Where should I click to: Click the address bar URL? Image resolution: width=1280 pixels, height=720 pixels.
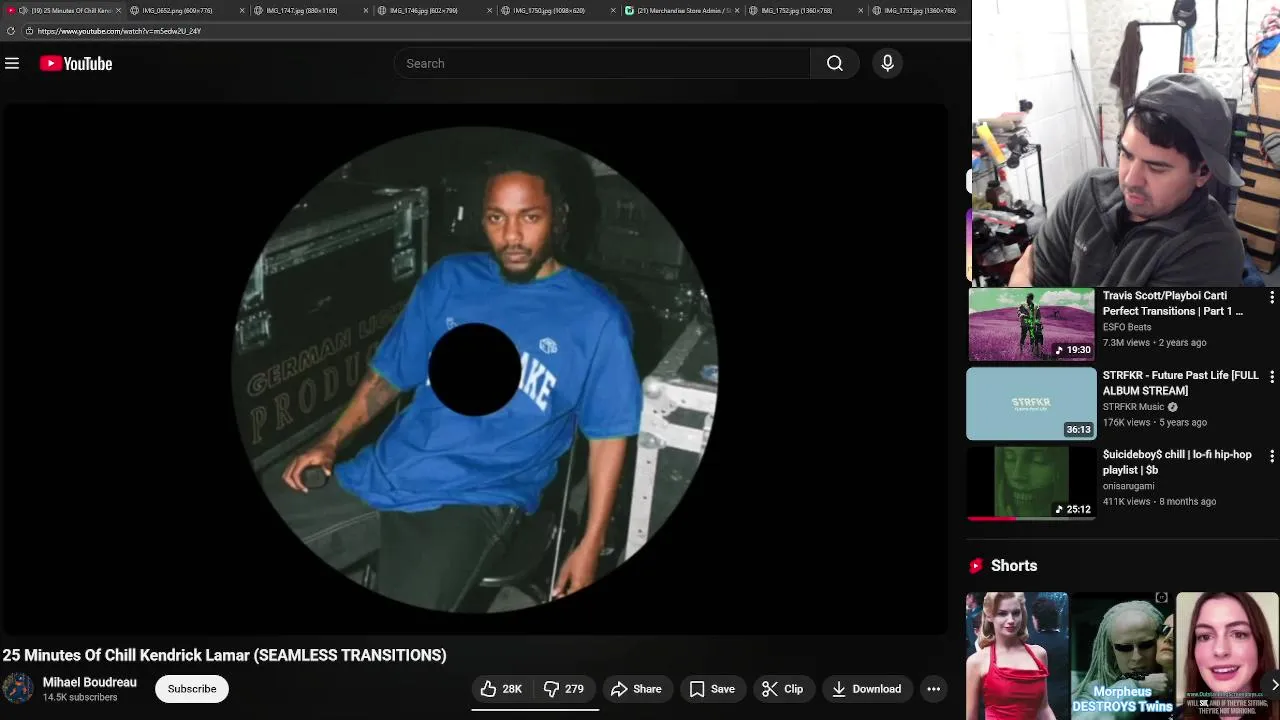(119, 31)
